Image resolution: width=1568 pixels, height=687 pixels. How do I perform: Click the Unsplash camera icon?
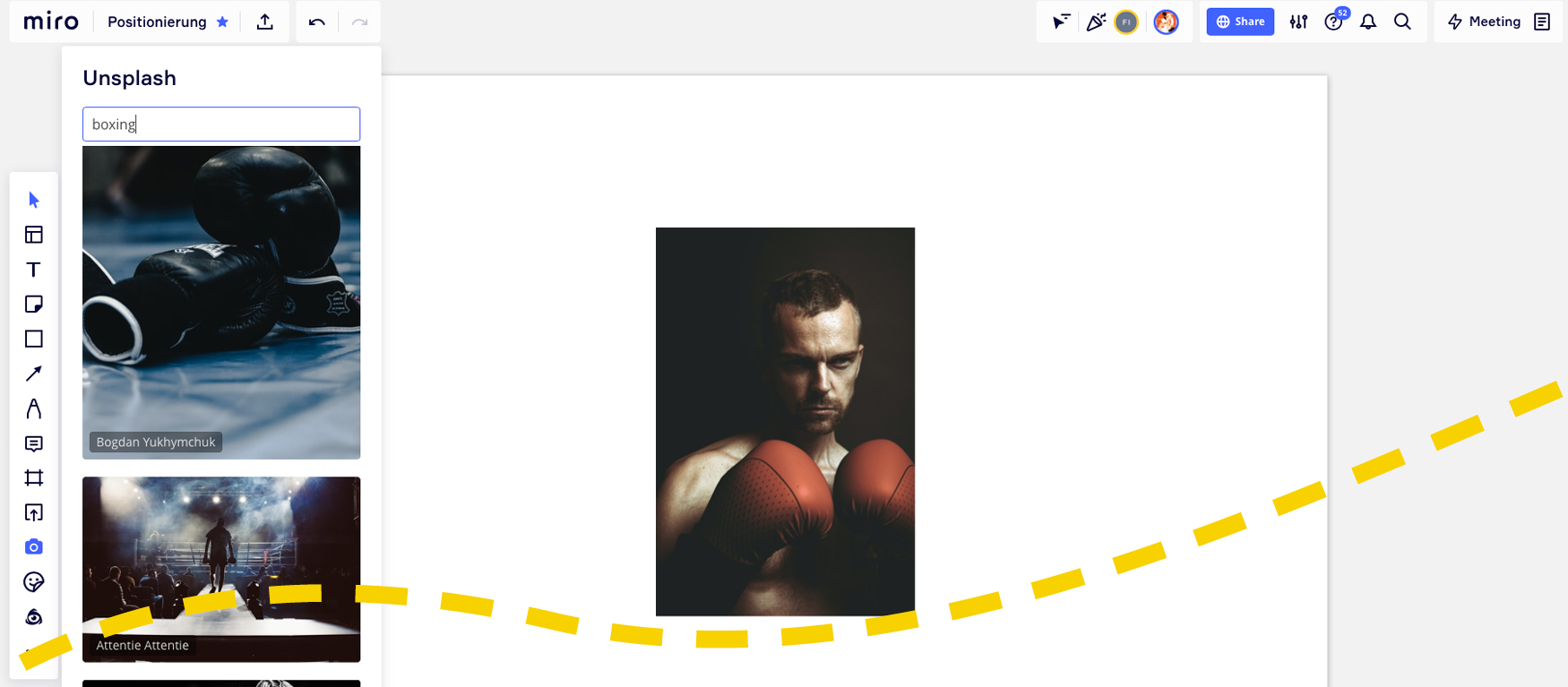pyautogui.click(x=34, y=547)
